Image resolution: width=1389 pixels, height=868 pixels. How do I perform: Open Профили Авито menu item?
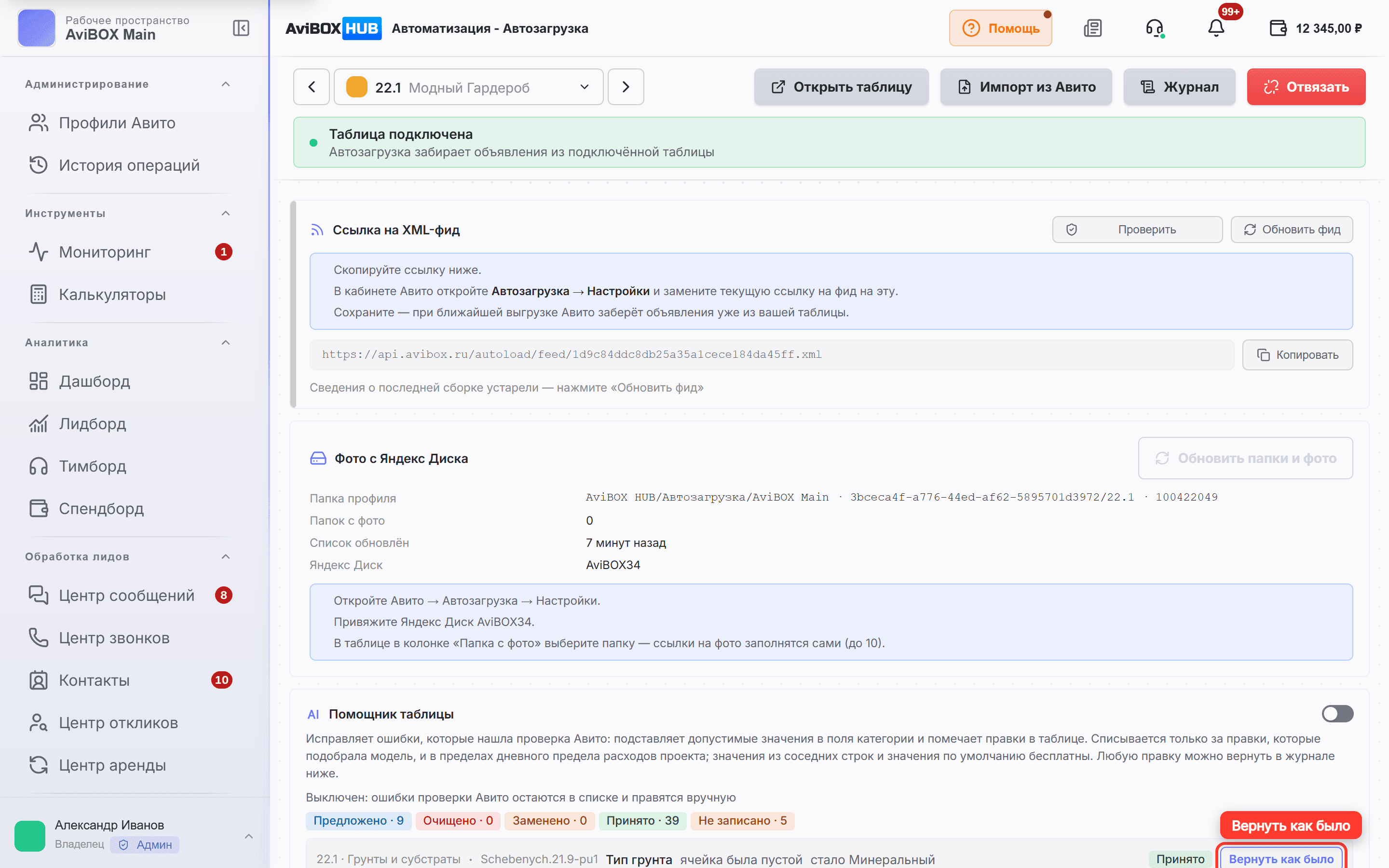point(130,123)
